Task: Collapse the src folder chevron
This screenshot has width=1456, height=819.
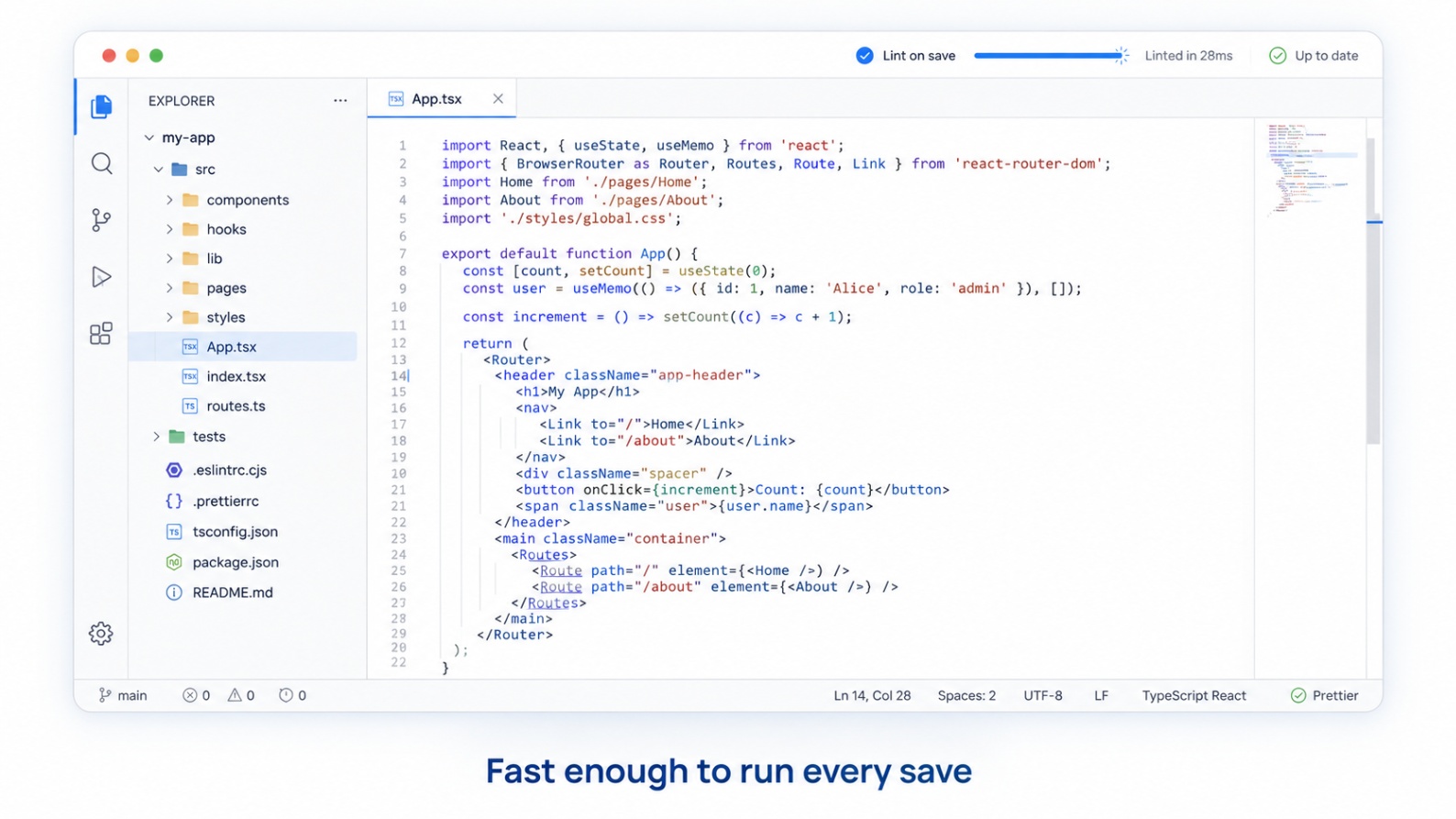Action: click(159, 169)
